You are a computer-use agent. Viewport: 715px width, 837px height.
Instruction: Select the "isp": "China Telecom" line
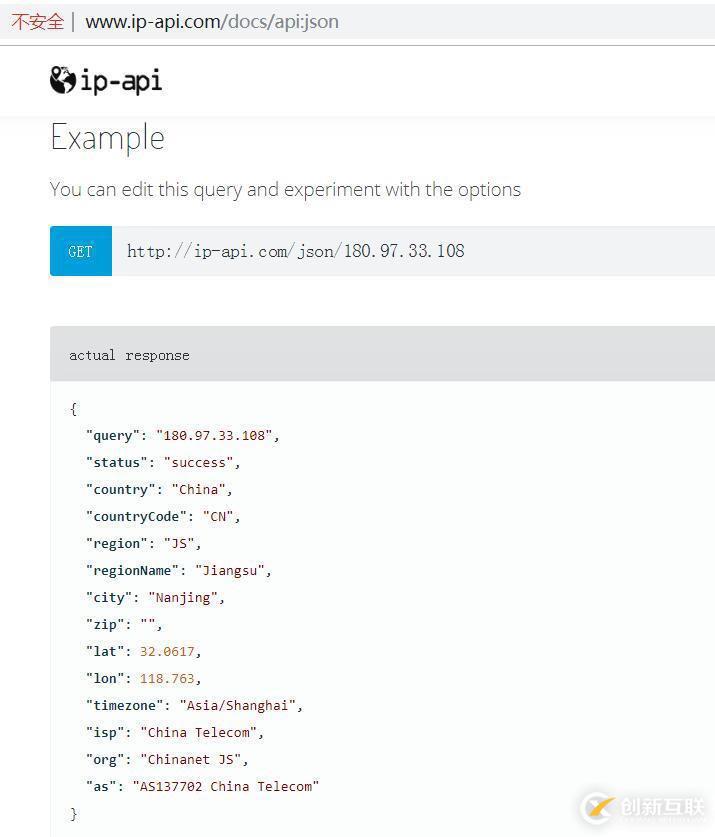tap(175, 732)
